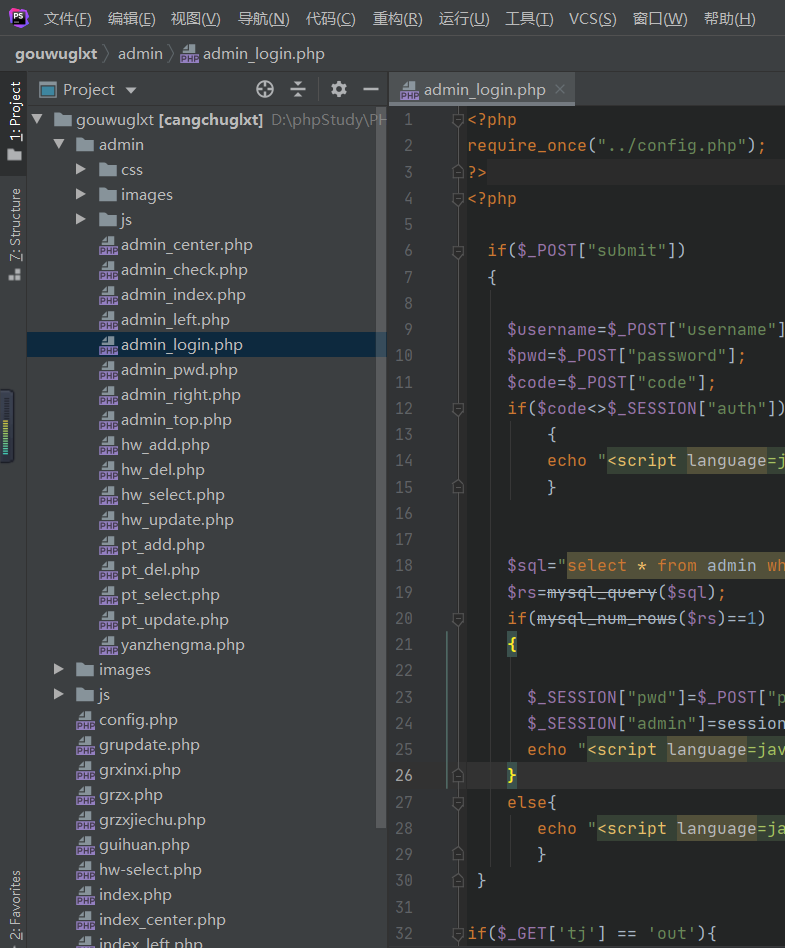Collapse the gouwuglxt root project node
Image resolution: width=785 pixels, height=948 pixels.
click(x=37, y=119)
